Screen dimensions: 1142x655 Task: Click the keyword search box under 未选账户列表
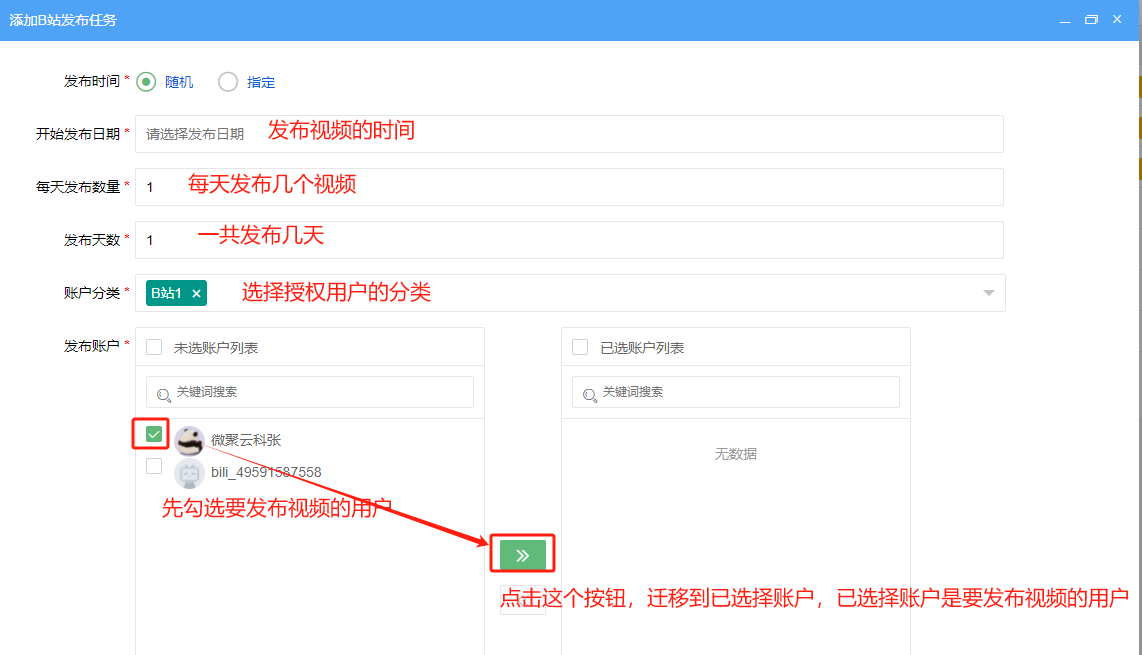(310, 392)
